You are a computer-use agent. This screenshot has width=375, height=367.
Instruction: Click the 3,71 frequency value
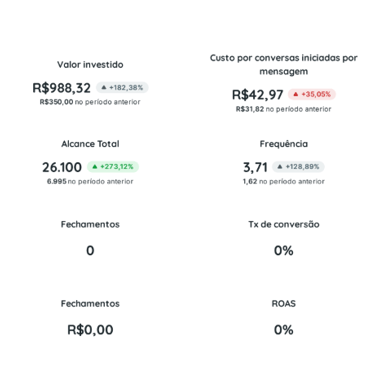pyautogui.click(x=255, y=167)
